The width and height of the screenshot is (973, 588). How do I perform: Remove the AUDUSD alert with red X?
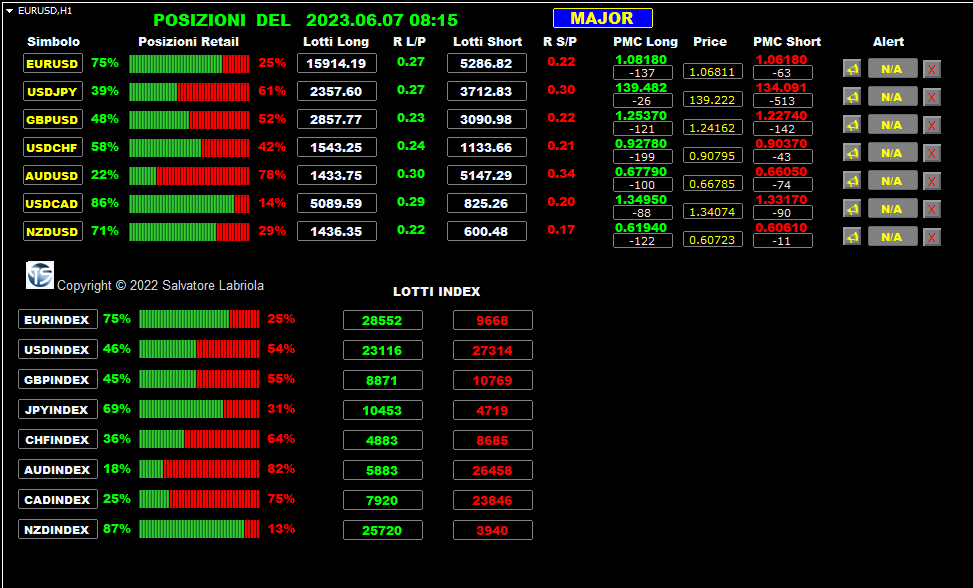[931, 181]
